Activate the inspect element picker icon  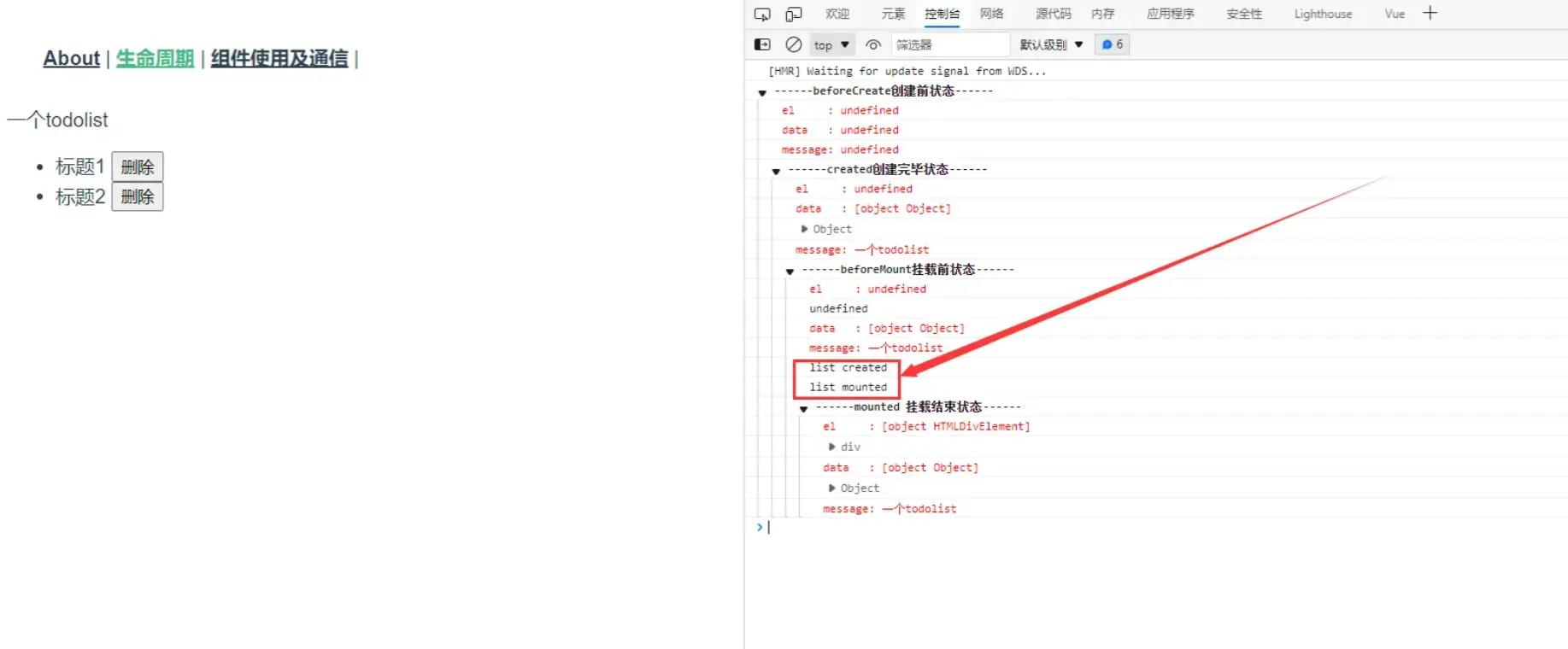(762, 14)
